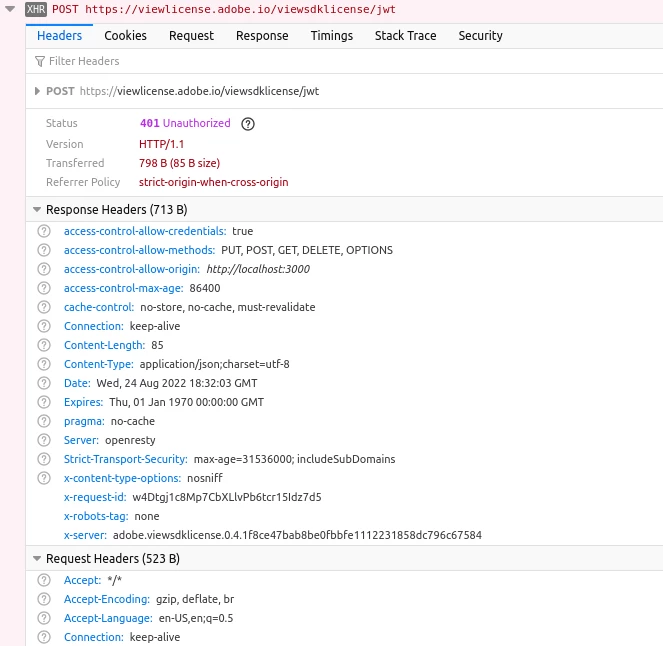Click help icon for Accept request header
663x646 pixels.
44,580
